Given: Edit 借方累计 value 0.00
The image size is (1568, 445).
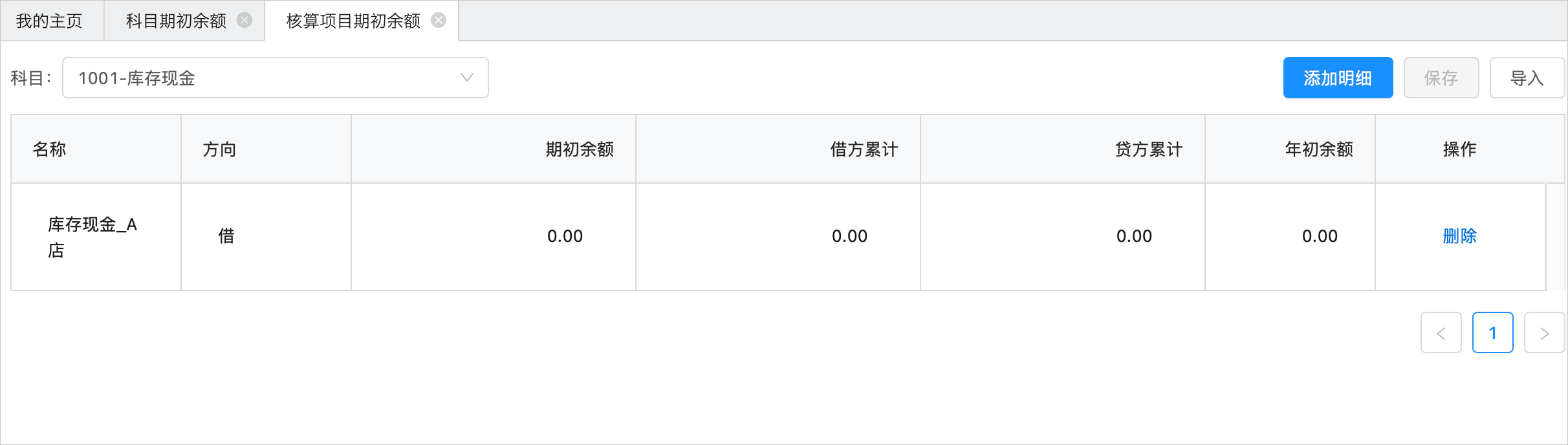Looking at the screenshot, I should [x=849, y=236].
